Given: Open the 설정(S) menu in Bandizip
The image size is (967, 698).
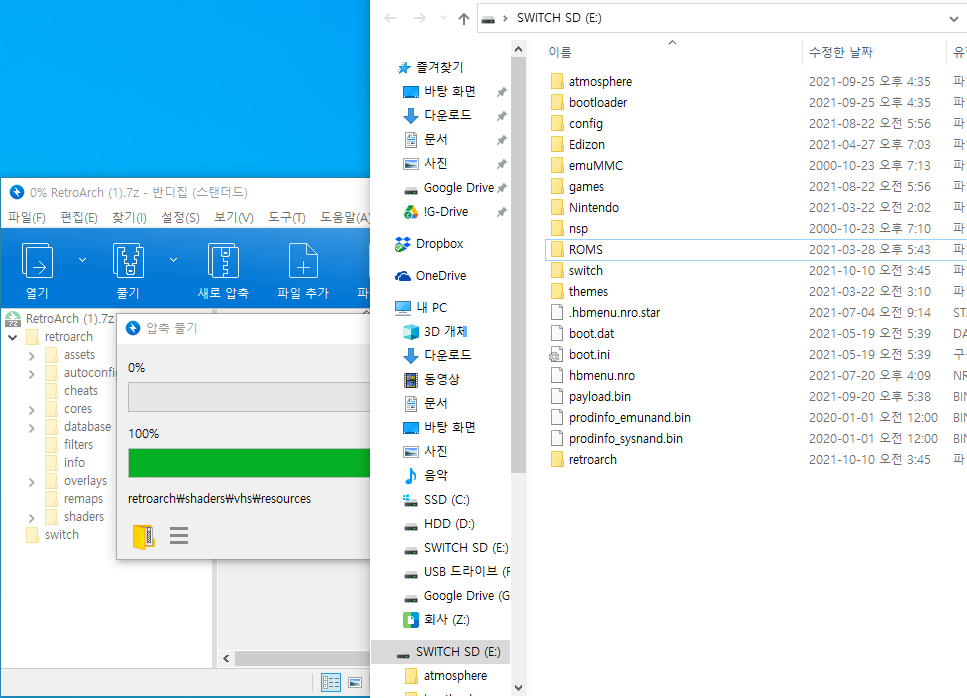Looking at the screenshot, I should coord(180,218).
